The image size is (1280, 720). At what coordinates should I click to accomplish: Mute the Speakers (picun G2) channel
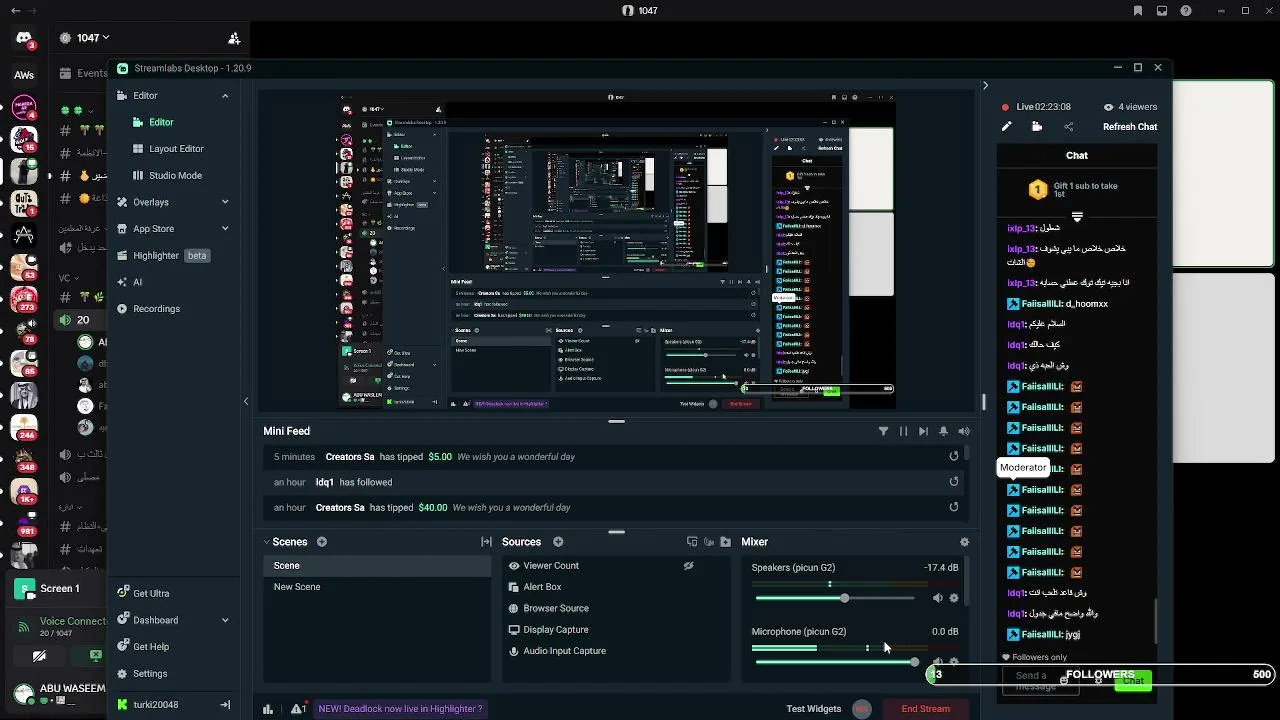coord(937,598)
